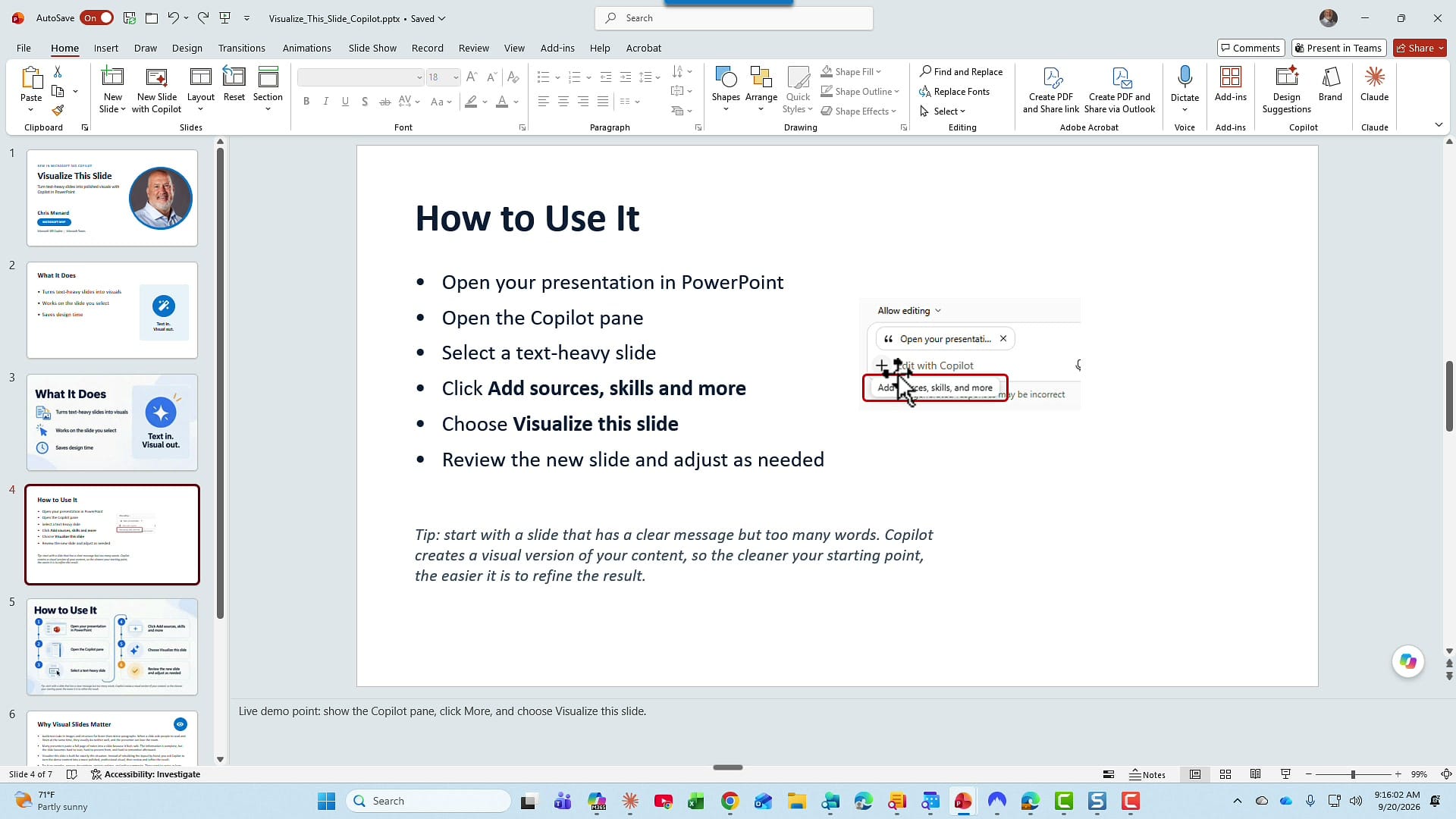Viewport: 1456px width, 819px height.
Task: Switch to Reading View icon
Action: (1256, 774)
